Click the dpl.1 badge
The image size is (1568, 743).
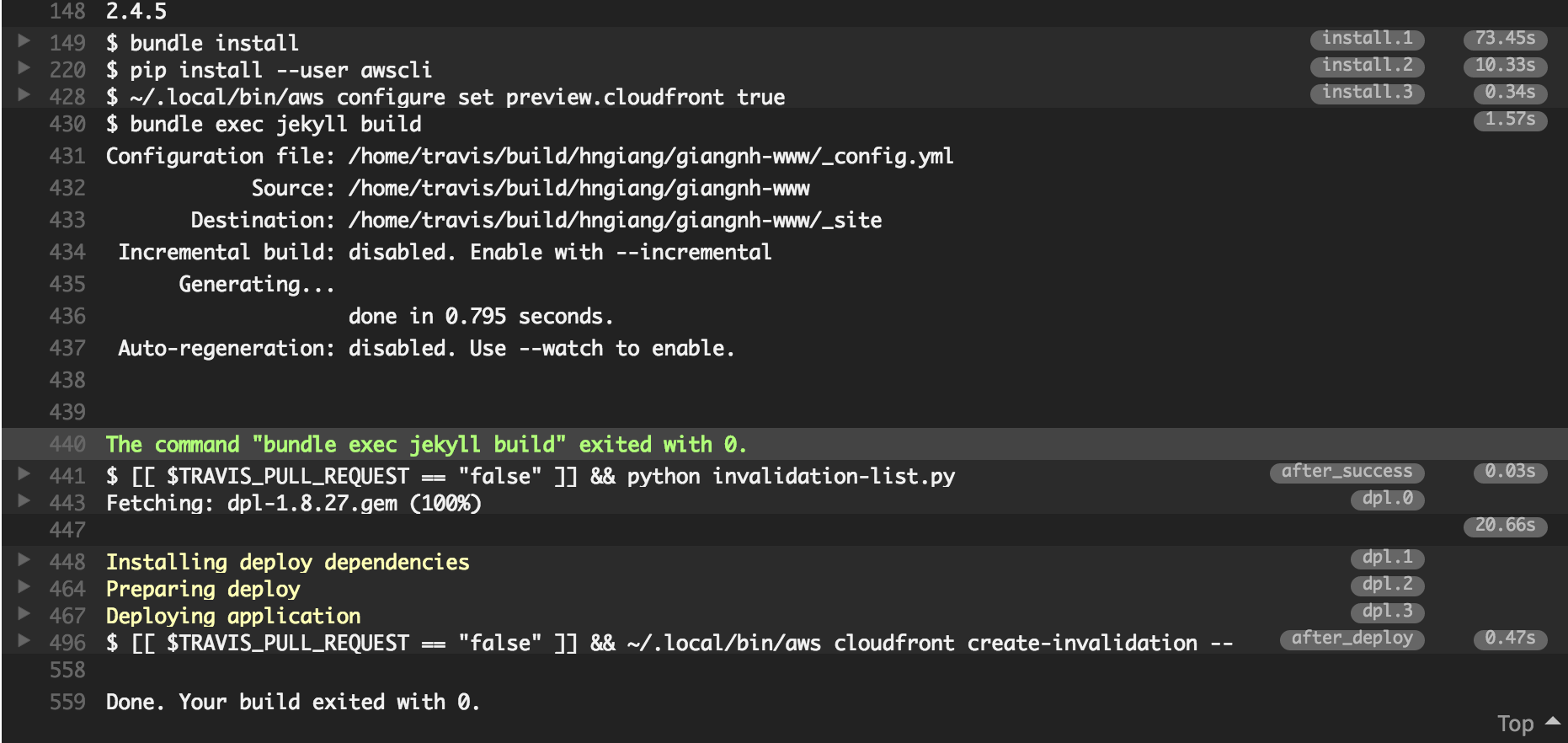[1387, 558]
